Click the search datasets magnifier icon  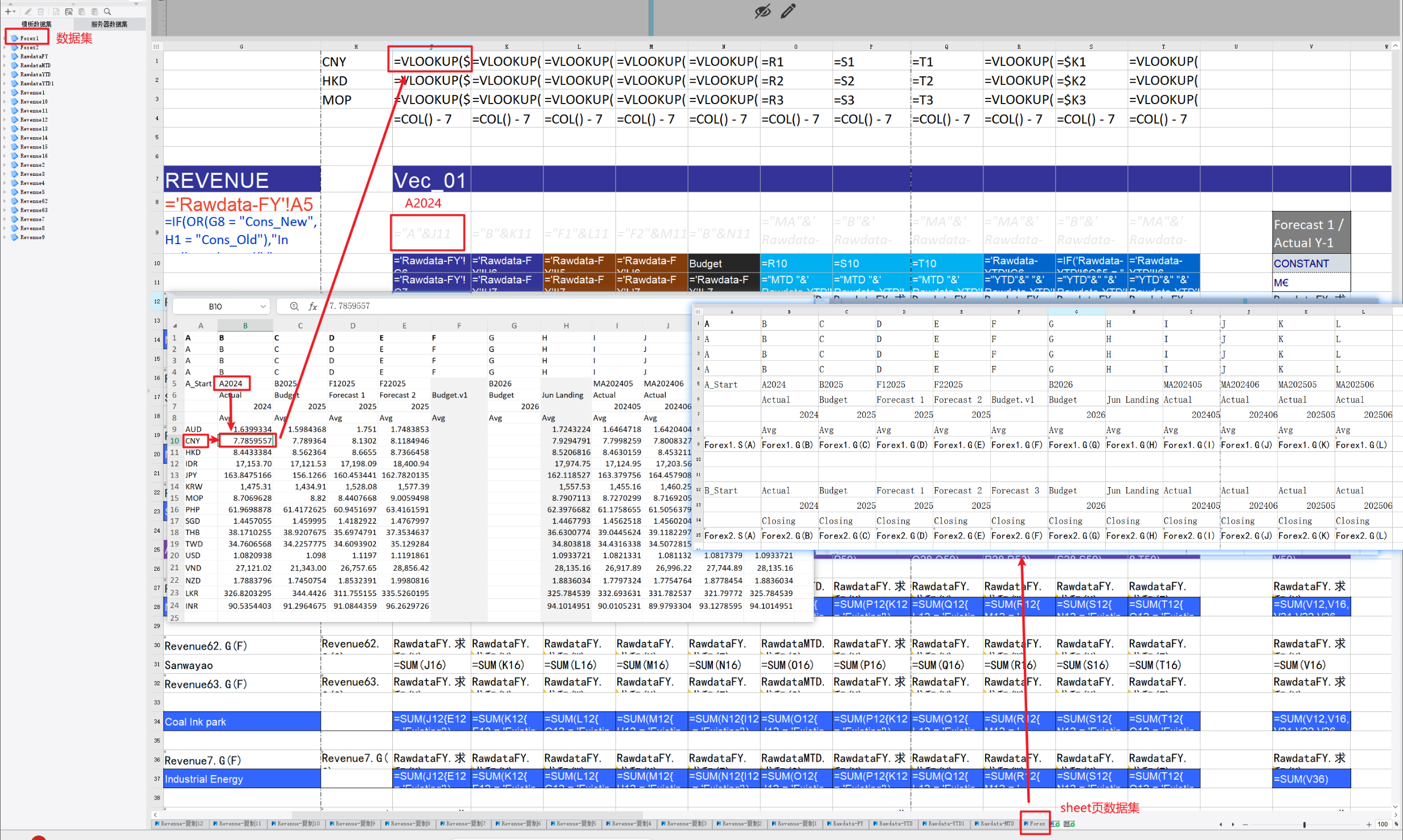click(x=108, y=11)
